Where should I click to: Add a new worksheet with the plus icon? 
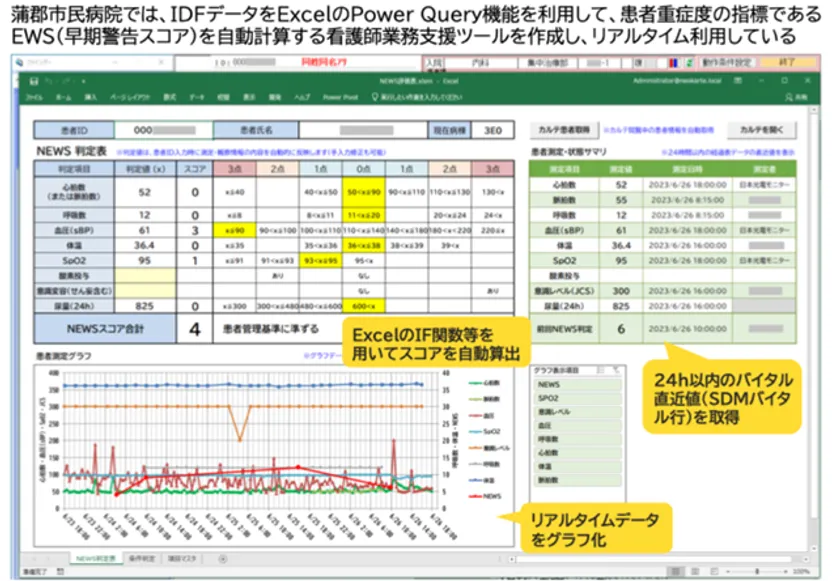coord(221,558)
